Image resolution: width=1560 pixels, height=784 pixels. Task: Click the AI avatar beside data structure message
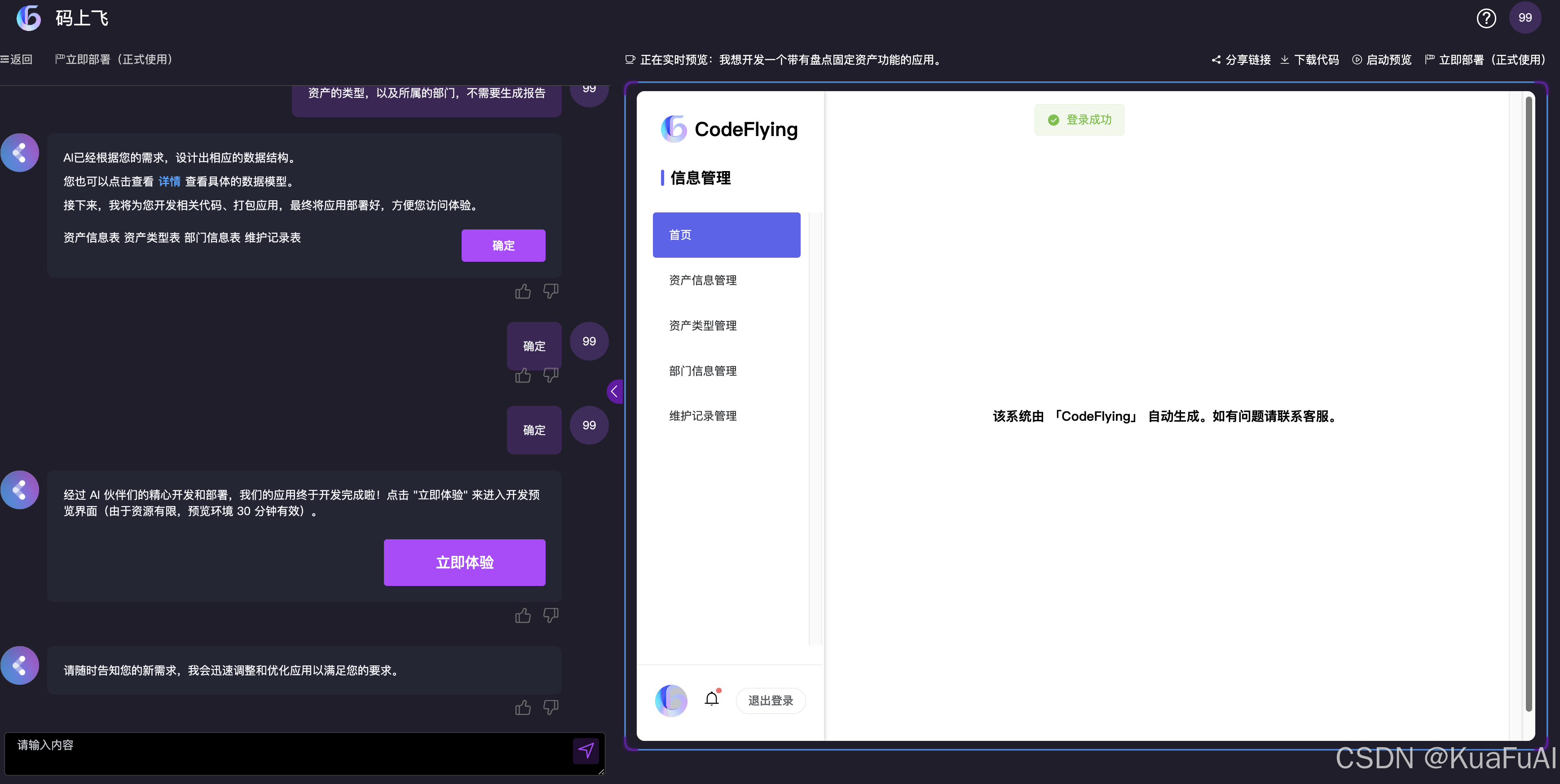coord(19,153)
